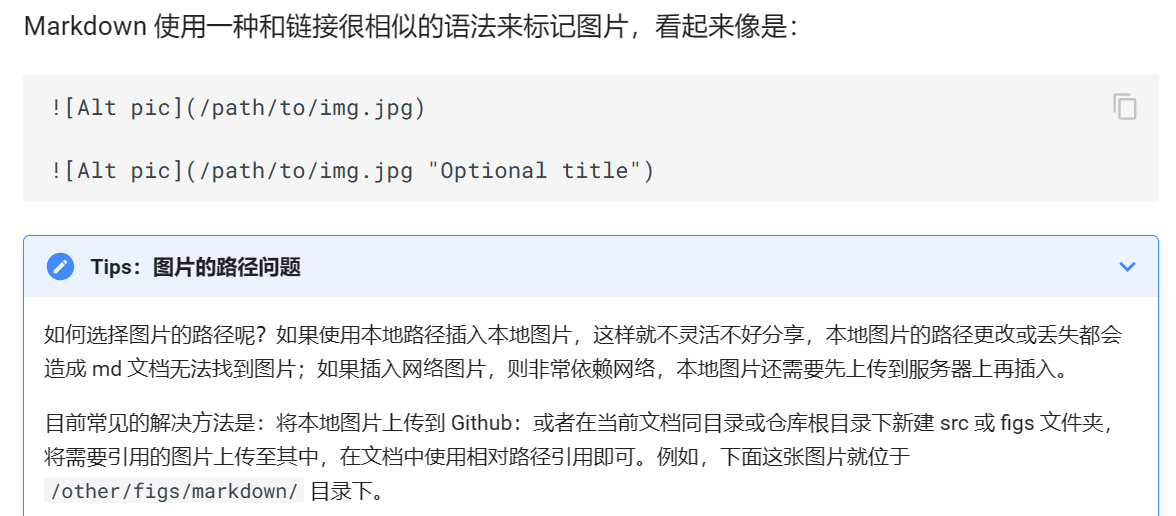Click the empty line between the code lines
The image size is (1176, 516).
click(300, 139)
